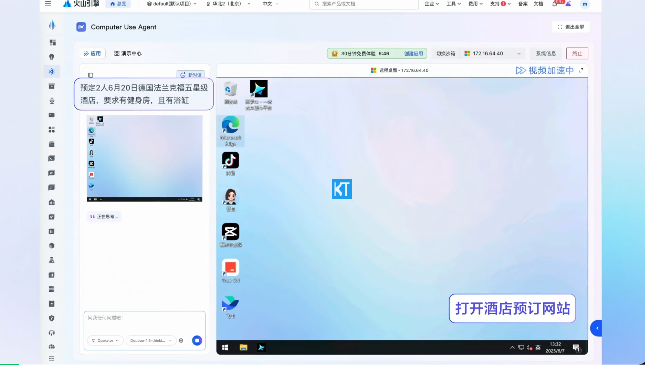645x365 pixels.
Task: Click the red orange square desktop app icon
Action: click(230, 271)
